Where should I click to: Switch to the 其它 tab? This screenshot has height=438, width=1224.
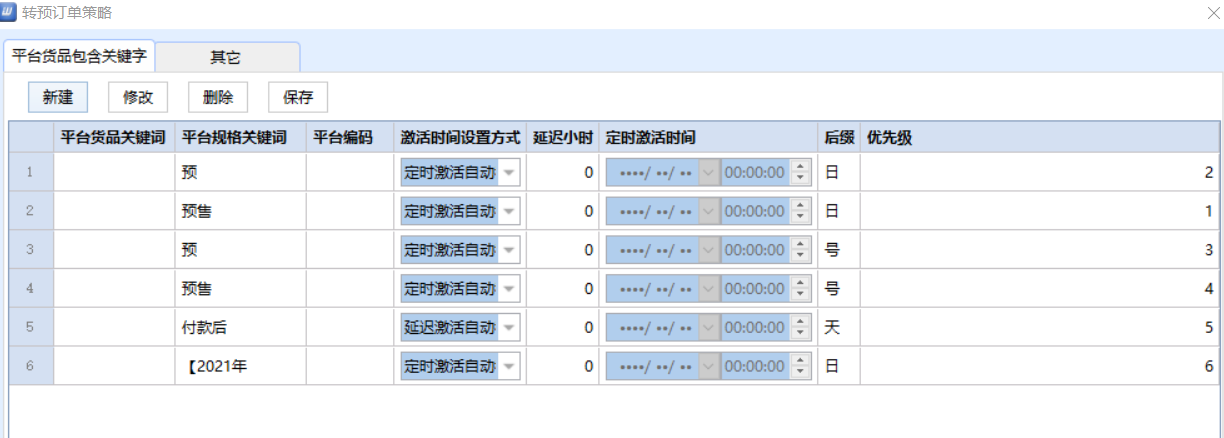point(225,58)
